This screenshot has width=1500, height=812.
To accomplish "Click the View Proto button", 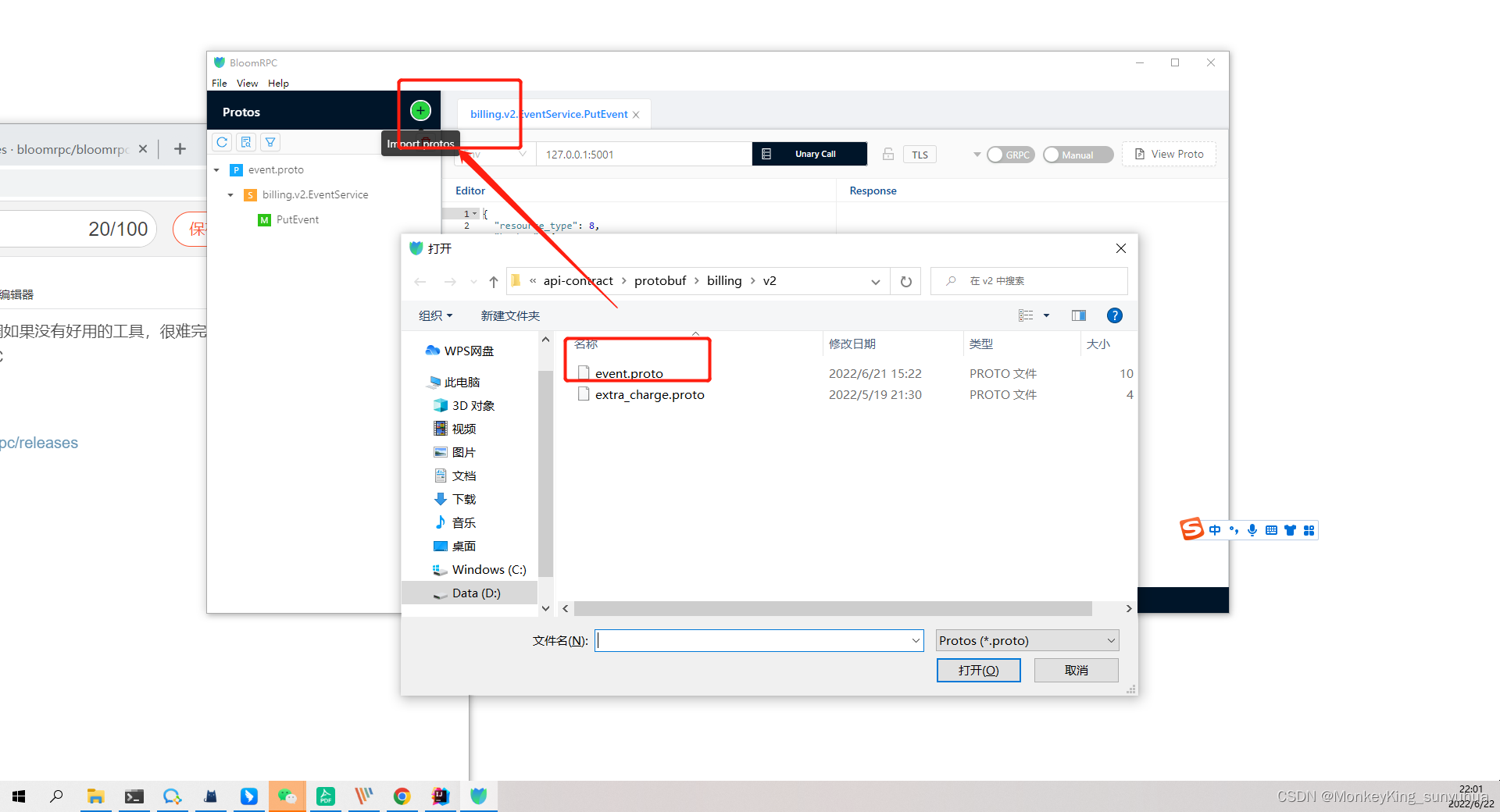I will point(1168,154).
